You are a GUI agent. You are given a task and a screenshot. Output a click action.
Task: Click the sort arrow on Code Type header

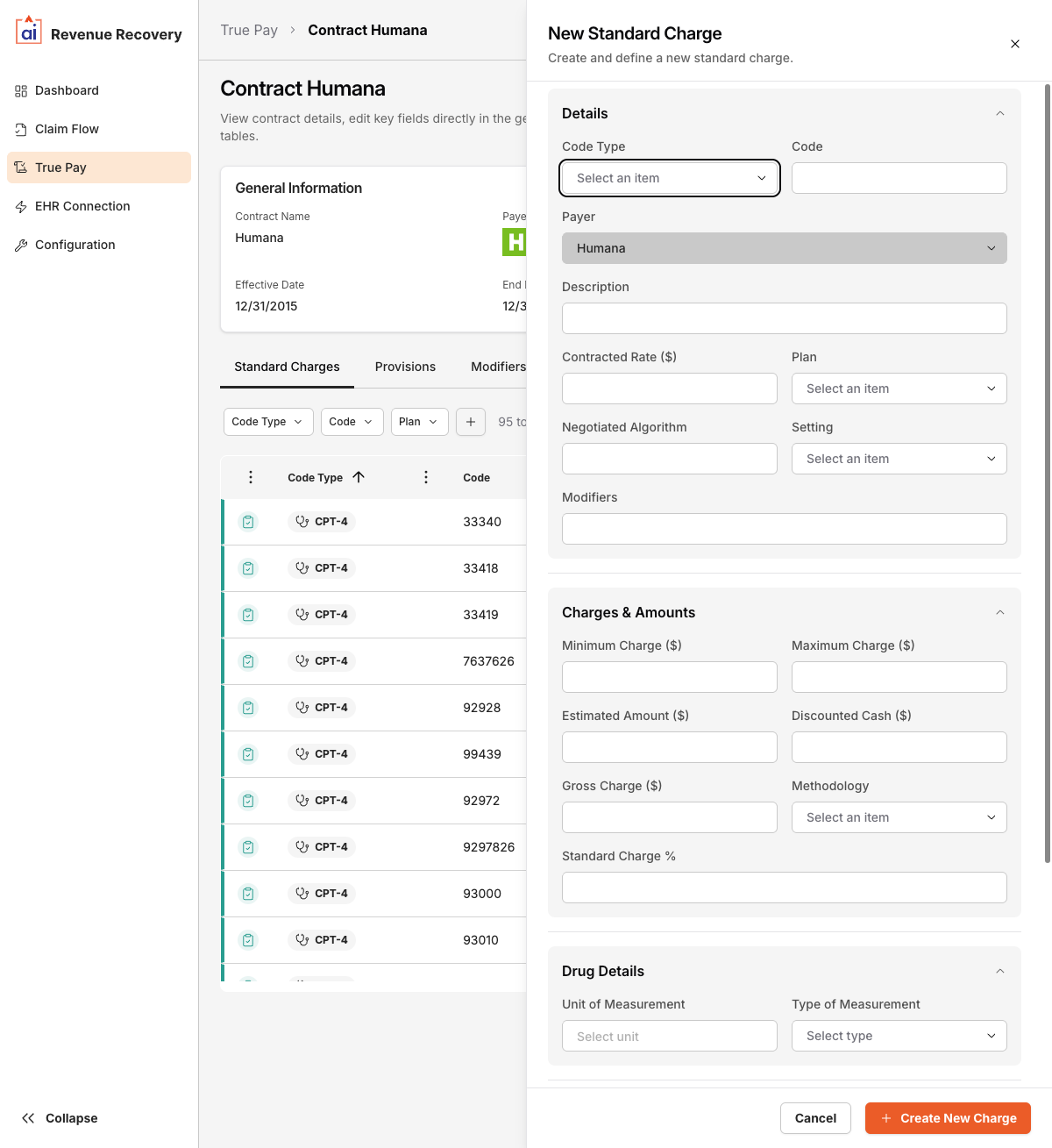[x=359, y=477]
